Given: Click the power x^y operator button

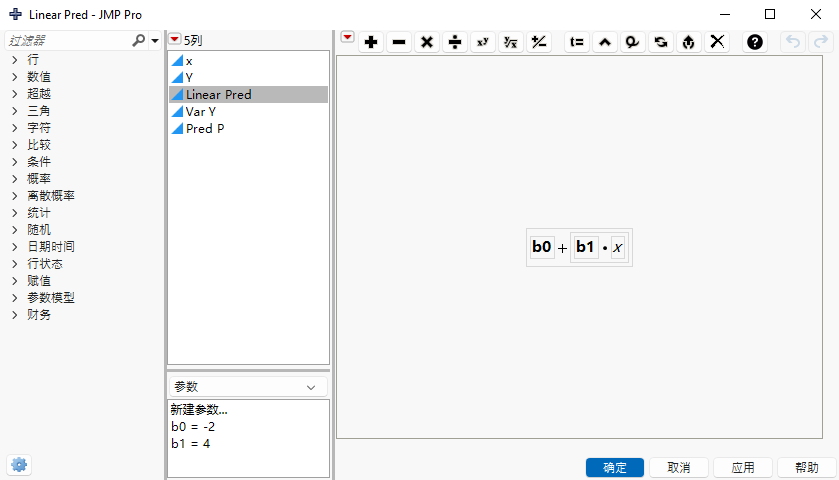Looking at the screenshot, I should pos(483,42).
